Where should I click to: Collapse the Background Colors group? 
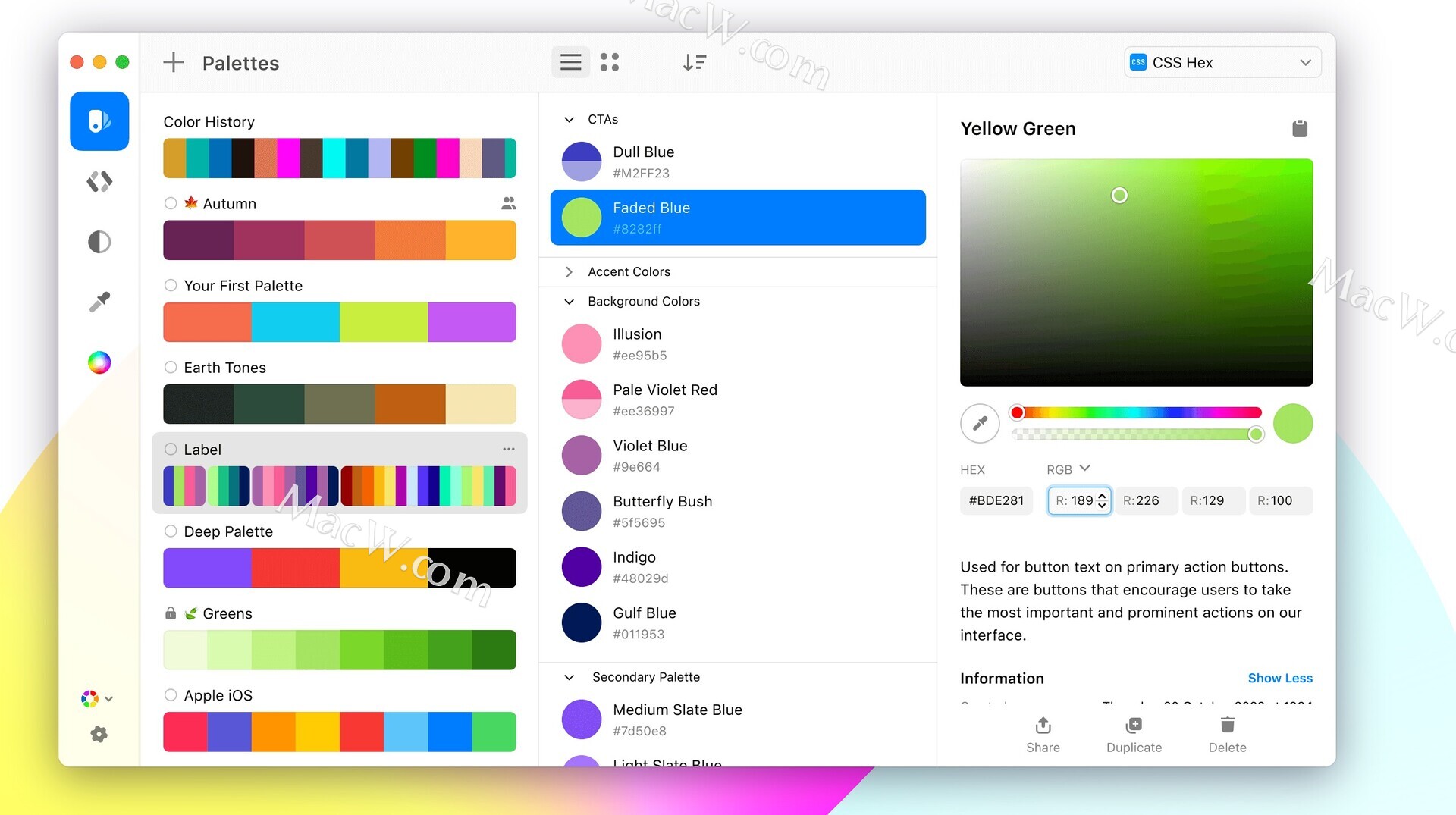(x=569, y=302)
